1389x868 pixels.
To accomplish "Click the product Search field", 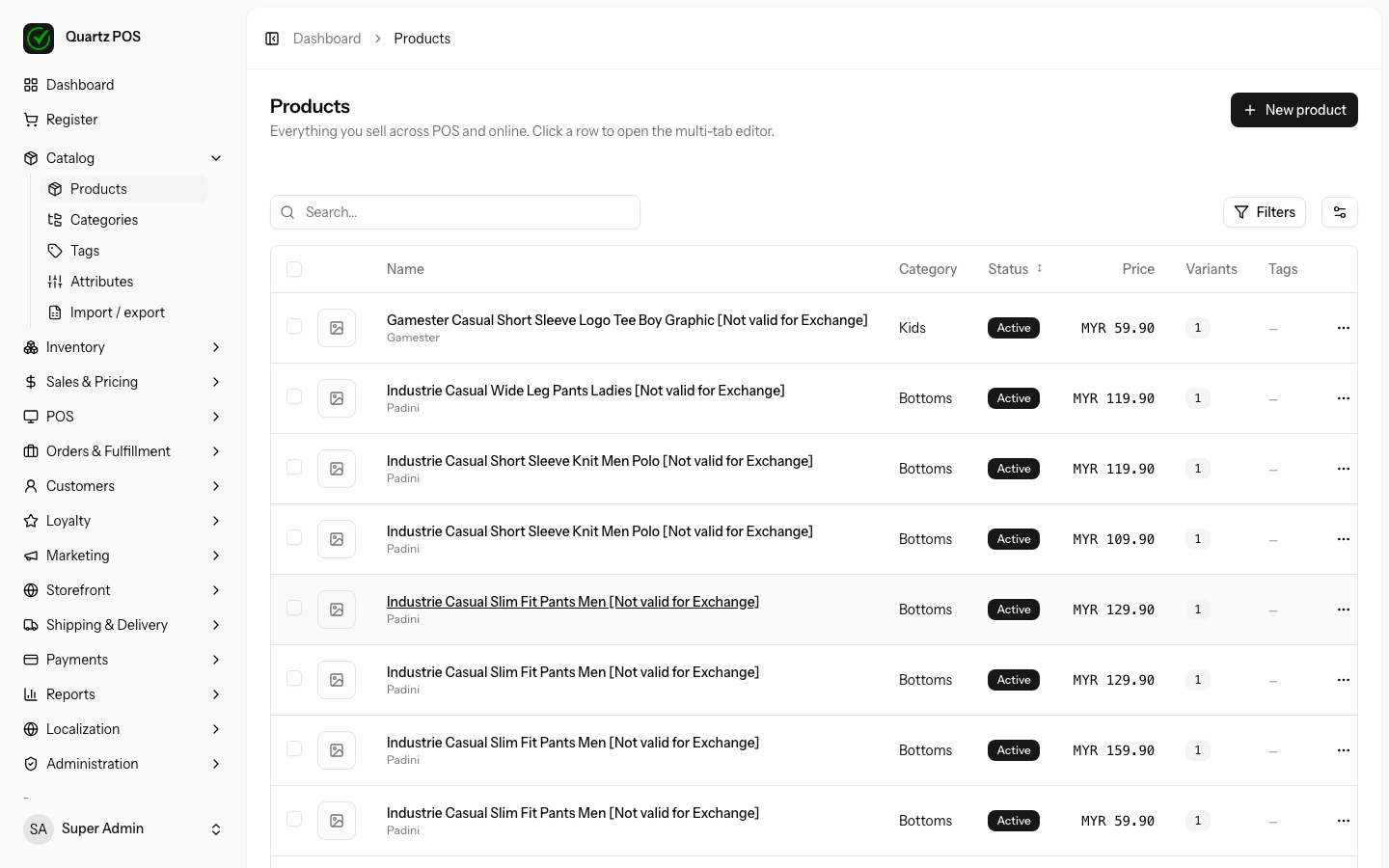I will click(455, 212).
